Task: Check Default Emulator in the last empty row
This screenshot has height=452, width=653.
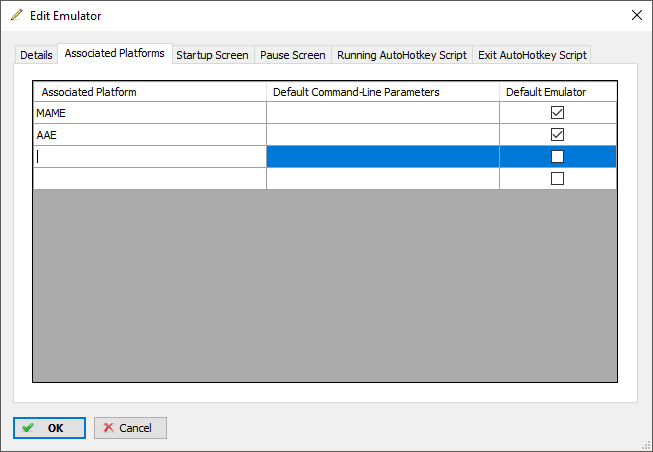Action: (x=557, y=179)
